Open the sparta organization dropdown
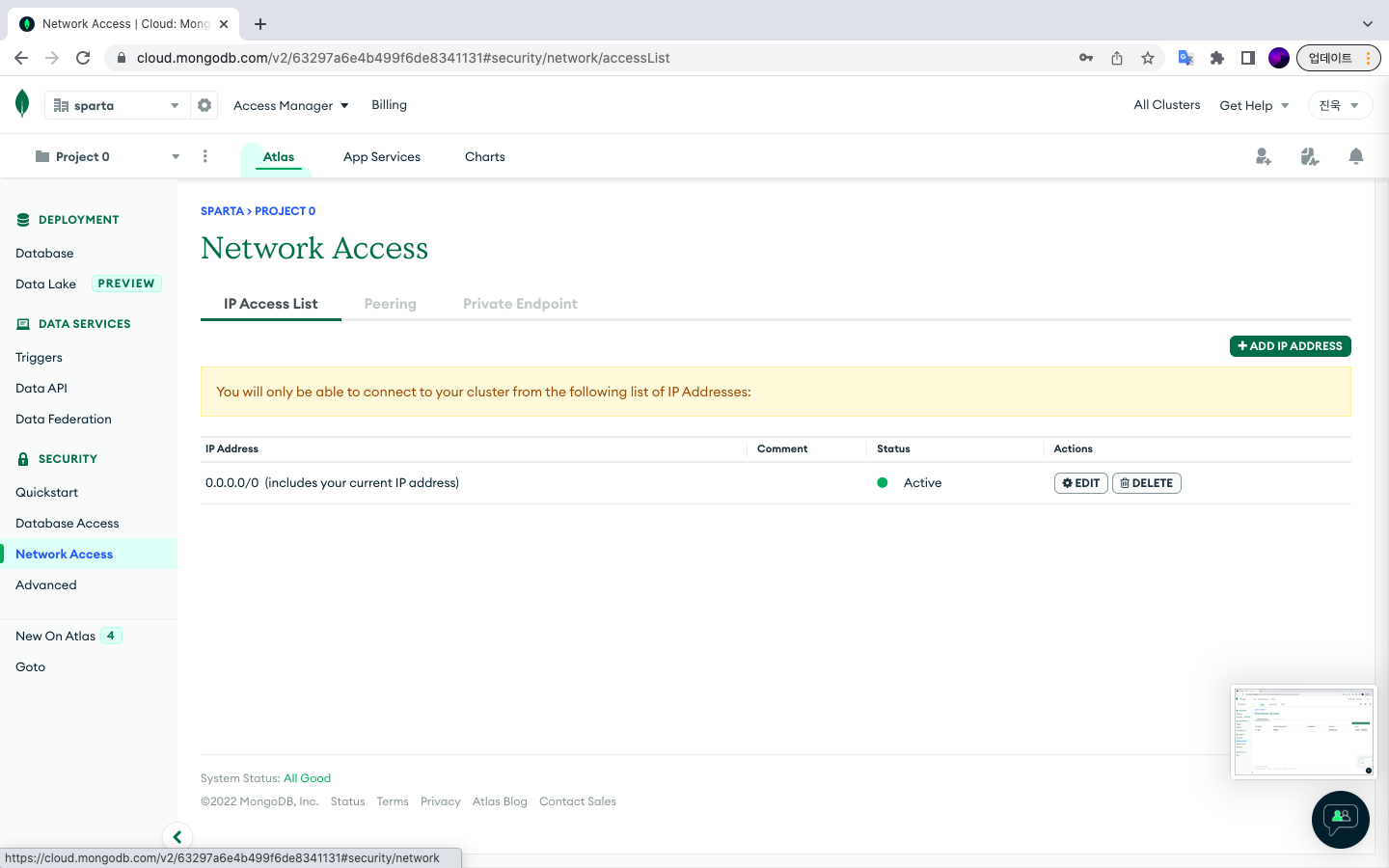Viewport: 1389px width, 868px height. click(x=117, y=105)
